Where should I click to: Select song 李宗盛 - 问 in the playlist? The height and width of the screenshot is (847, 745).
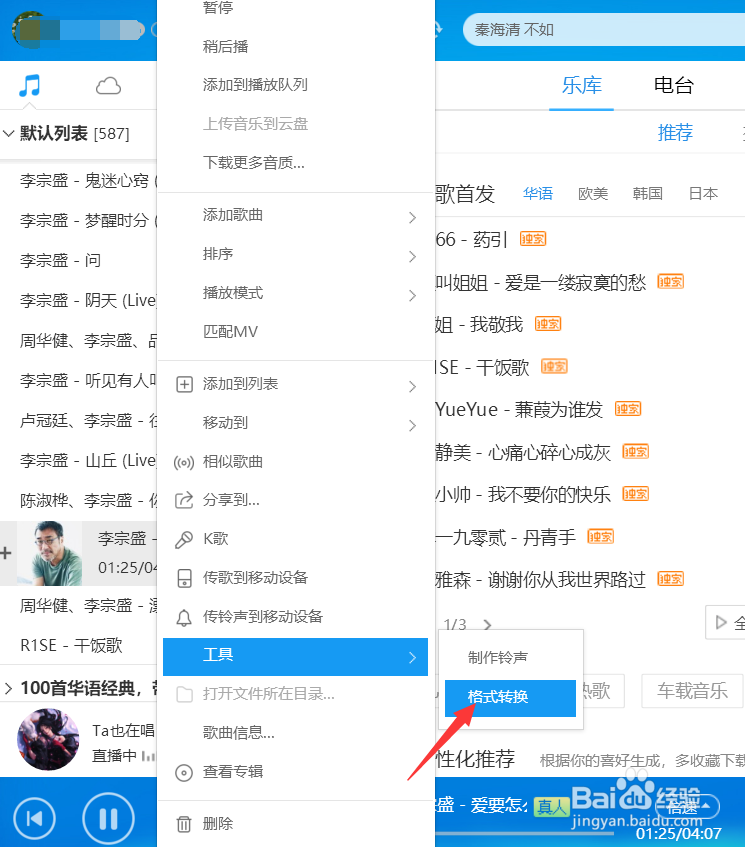pyautogui.click(x=61, y=260)
